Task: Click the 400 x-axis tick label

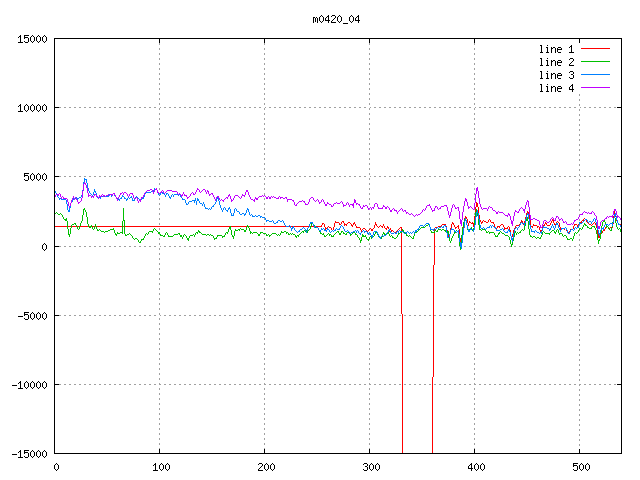Action: [x=475, y=467]
